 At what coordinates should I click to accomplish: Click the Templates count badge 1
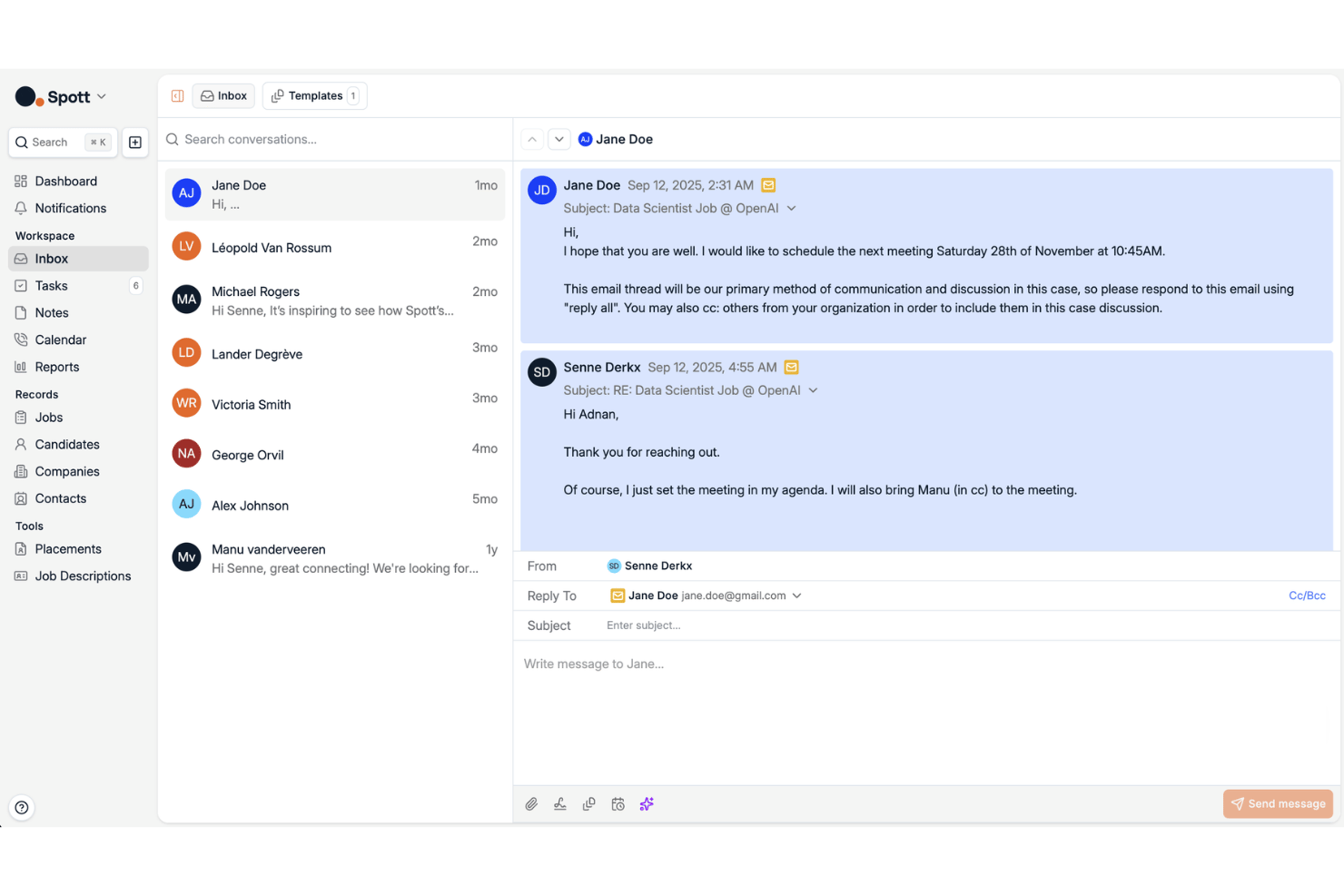(353, 96)
